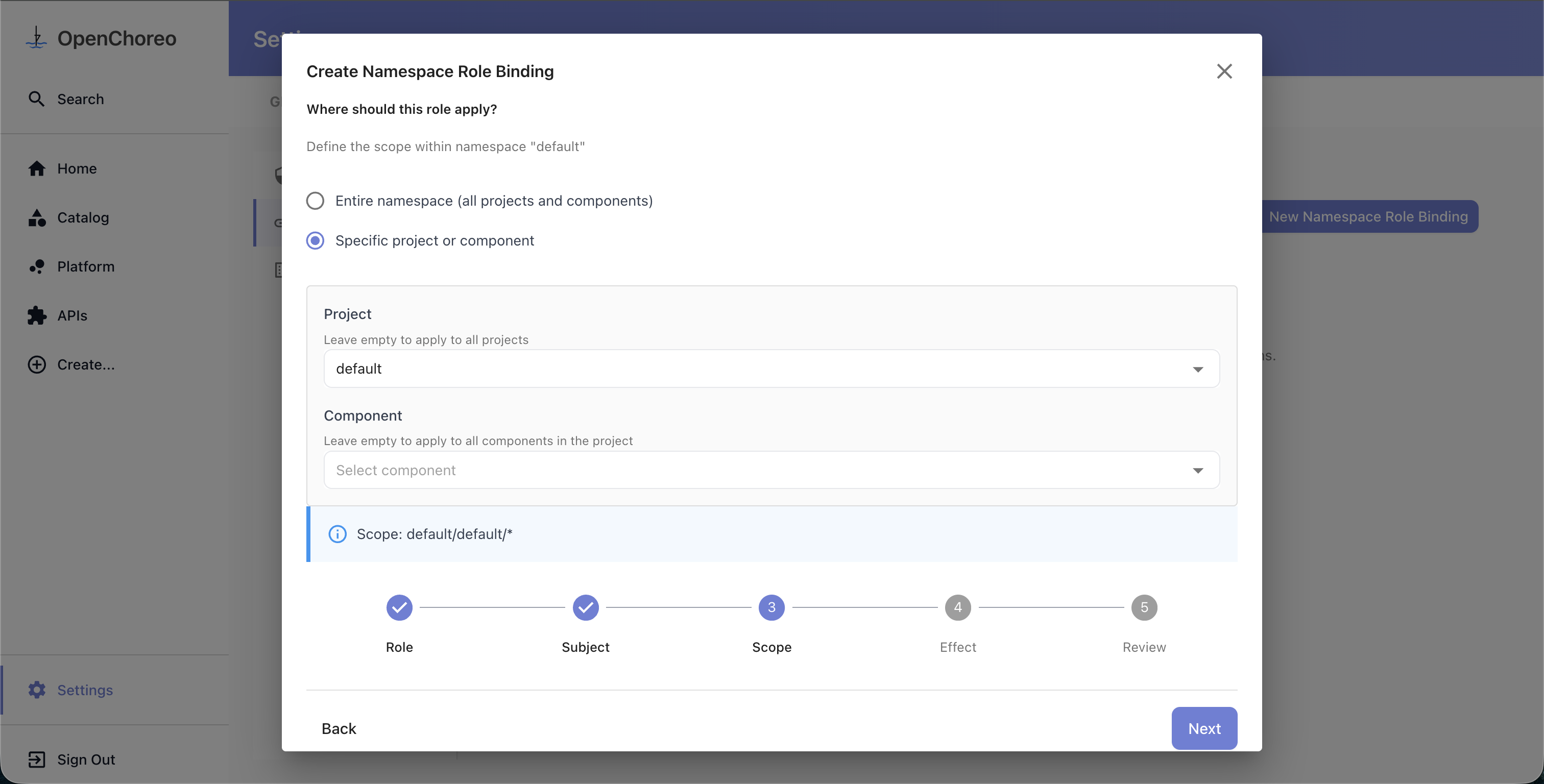Jump to the Review step 5
The width and height of the screenshot is (1544, 784).
coord(1144,608)
